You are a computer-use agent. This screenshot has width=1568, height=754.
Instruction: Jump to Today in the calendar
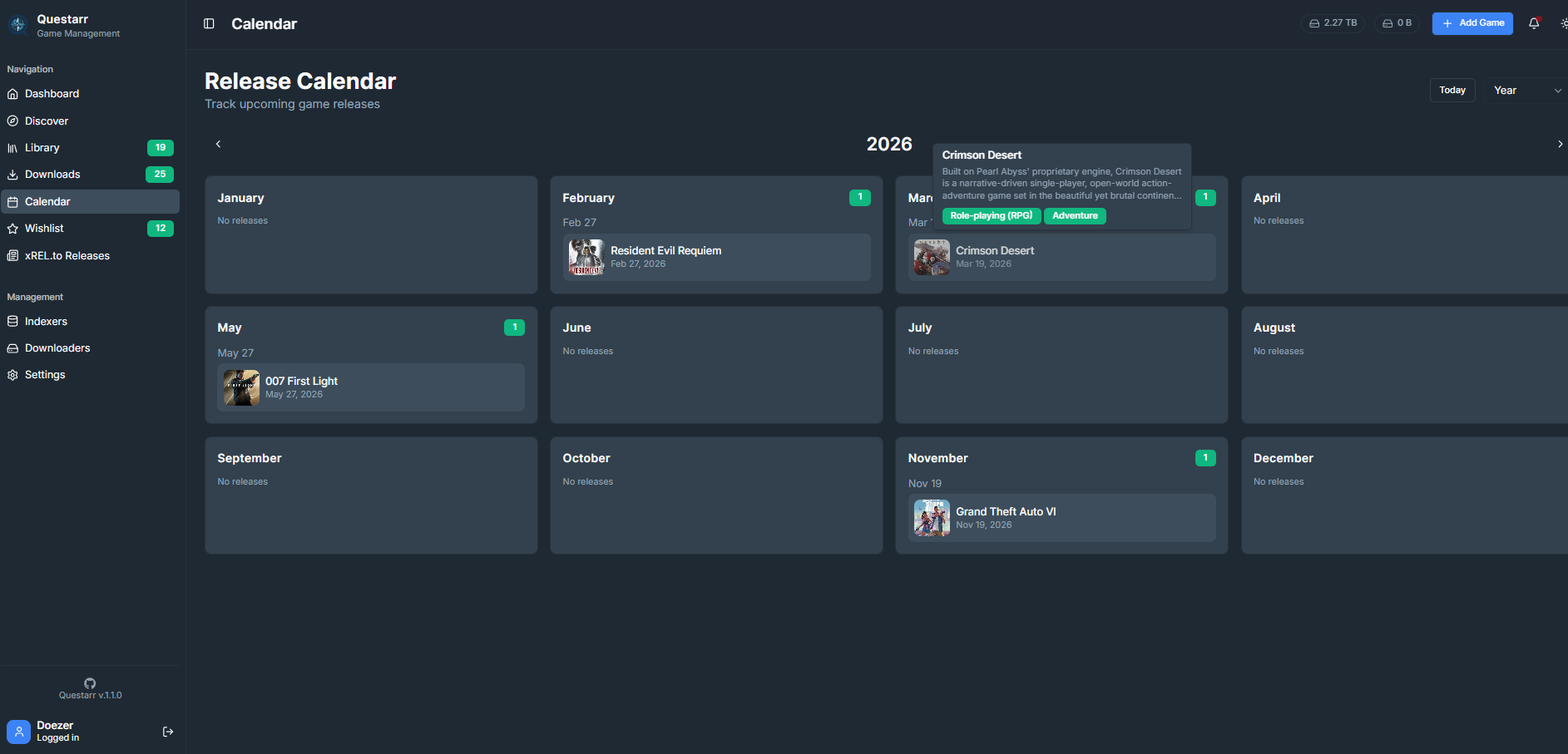pyautogui.click(x=1452, y=91)
